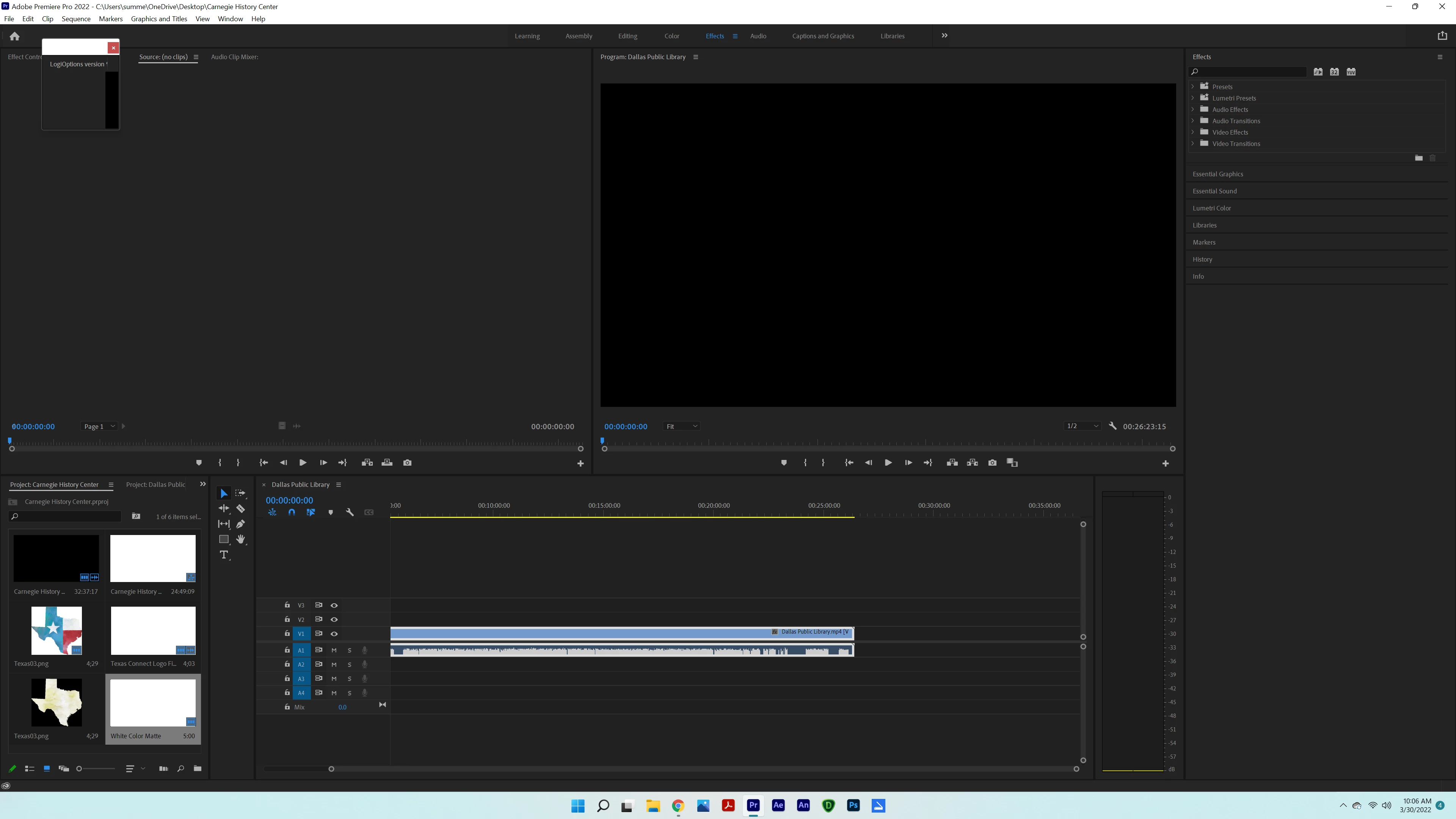Switch to the Color workspace tab
1456x819 pixels.
point(672,36)
